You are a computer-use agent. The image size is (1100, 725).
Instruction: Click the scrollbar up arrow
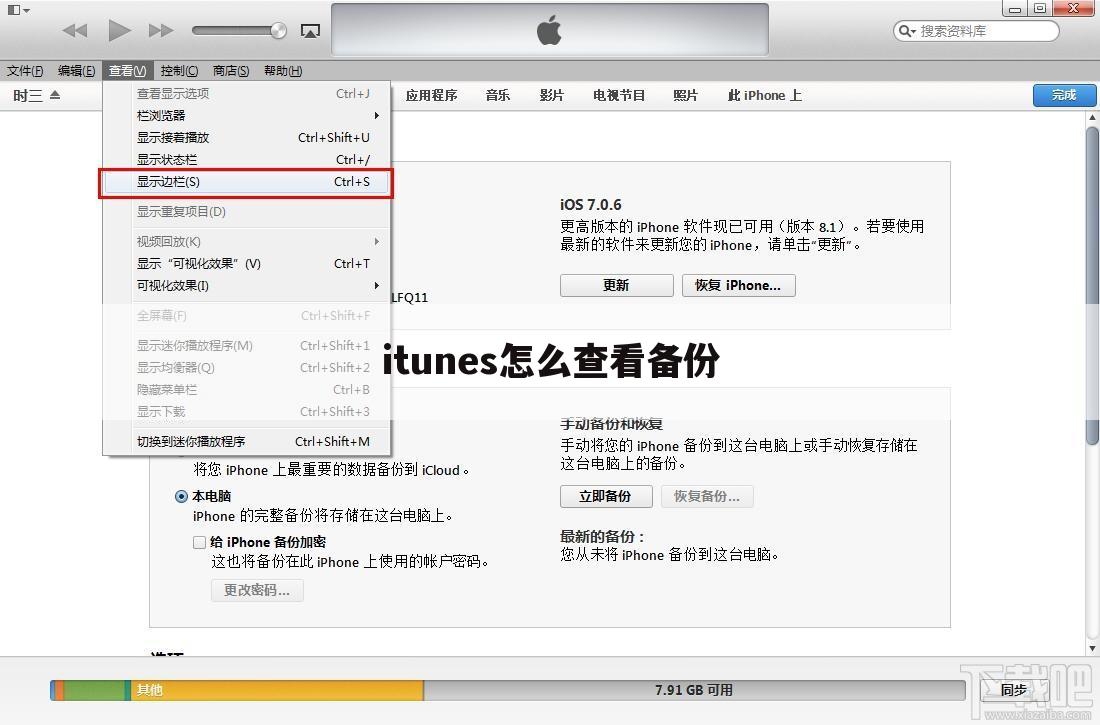tap(1092, 119)
